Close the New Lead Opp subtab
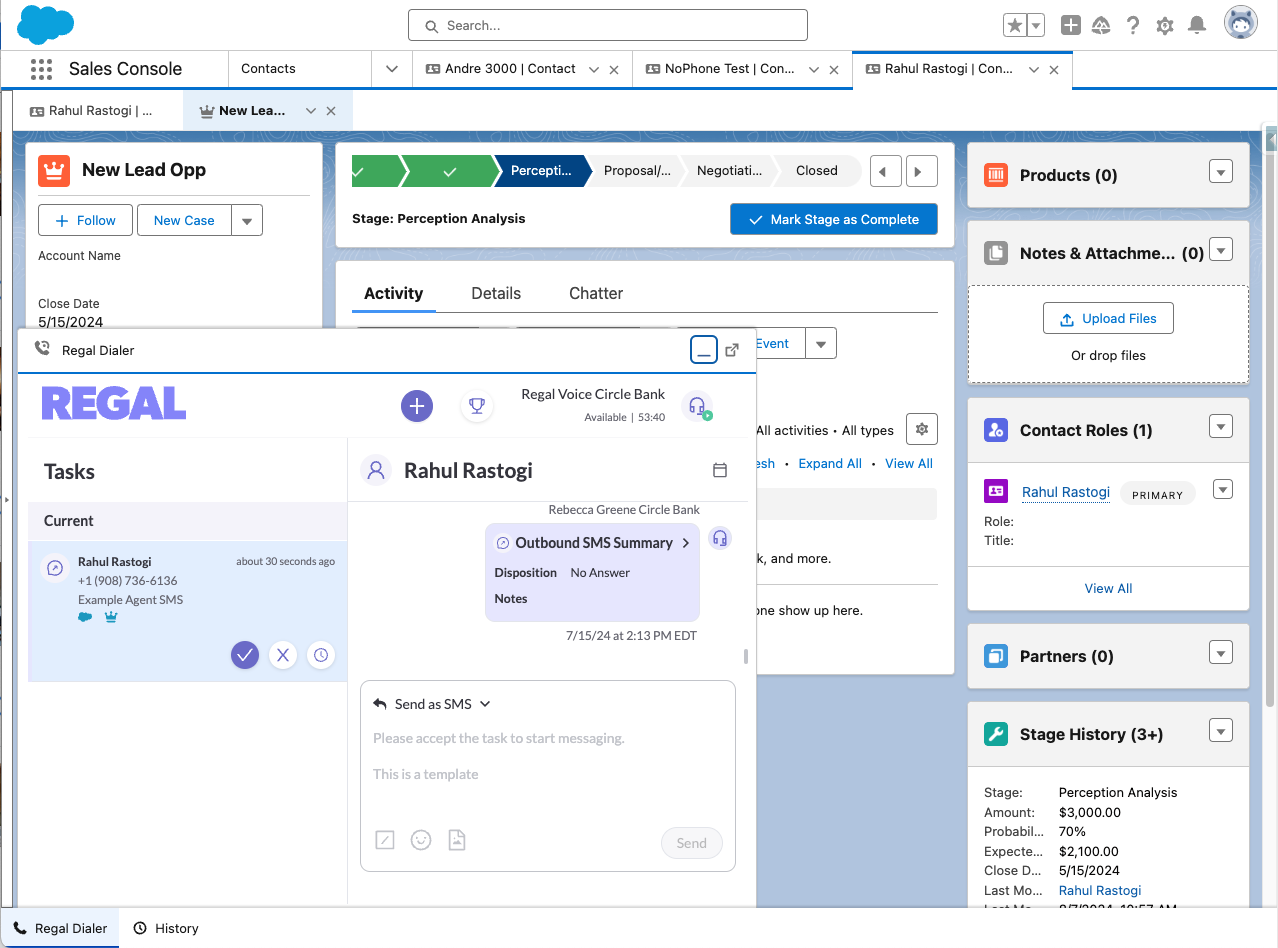The width and height of the screenshot is (1278, 948). click(x=331, y=111)
